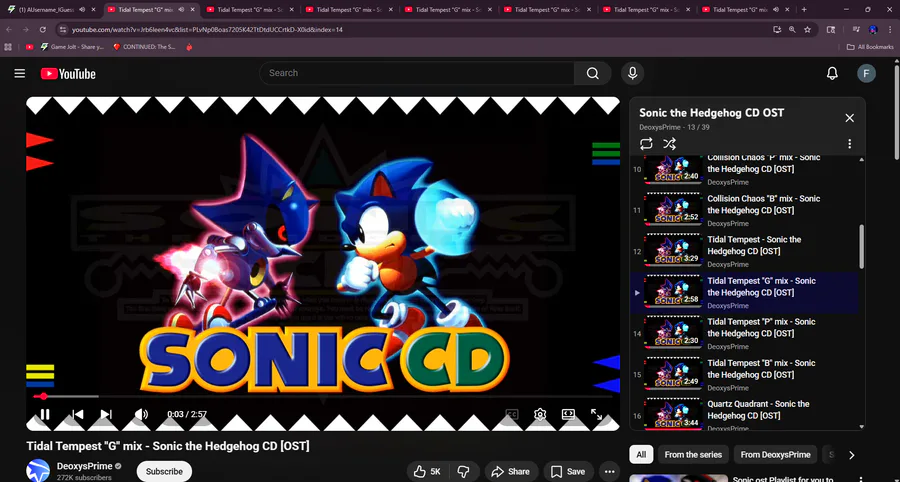The width and height of the screenshot is (900, 482).
Task: Close the Sonic the Hedgehog CD OST playlist panel
Action: [849, 118]
